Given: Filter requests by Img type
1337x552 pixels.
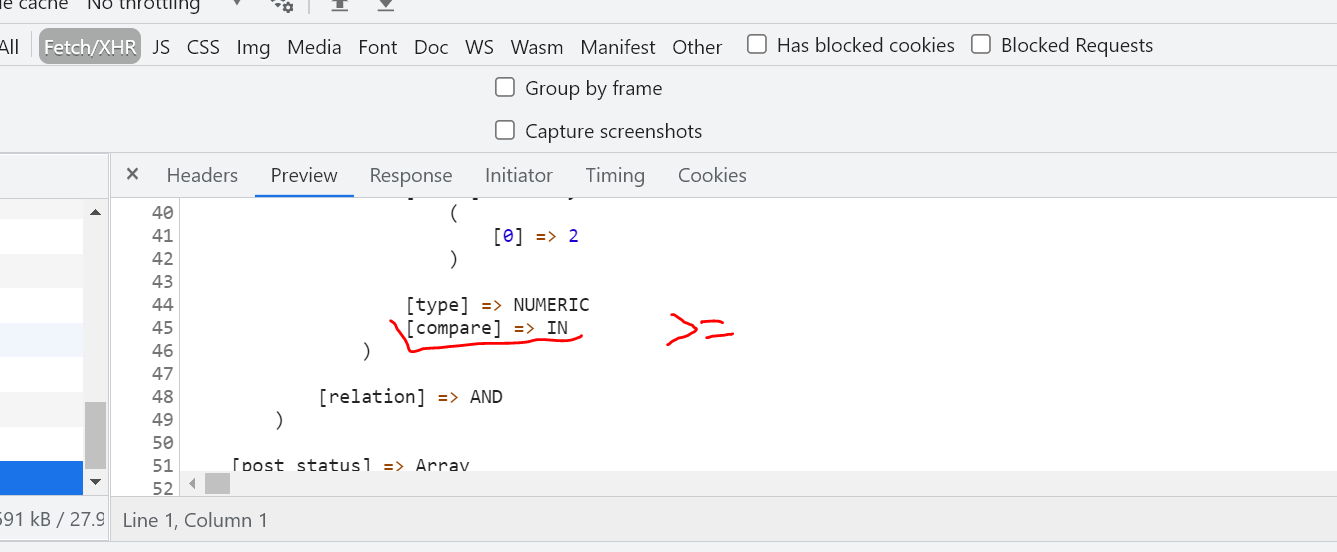Looking at the screenshot, I should point(253,47).
